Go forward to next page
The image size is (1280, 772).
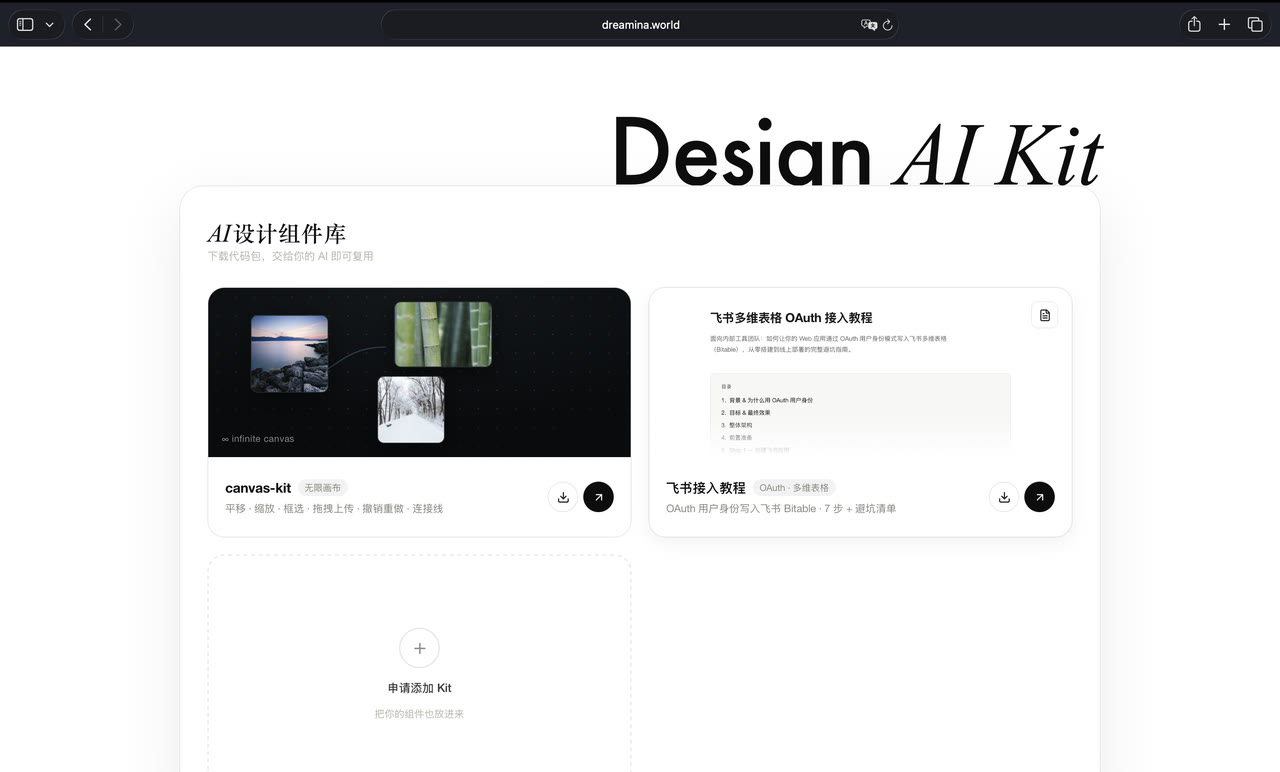pyautogui.click(x=118, y=24)
